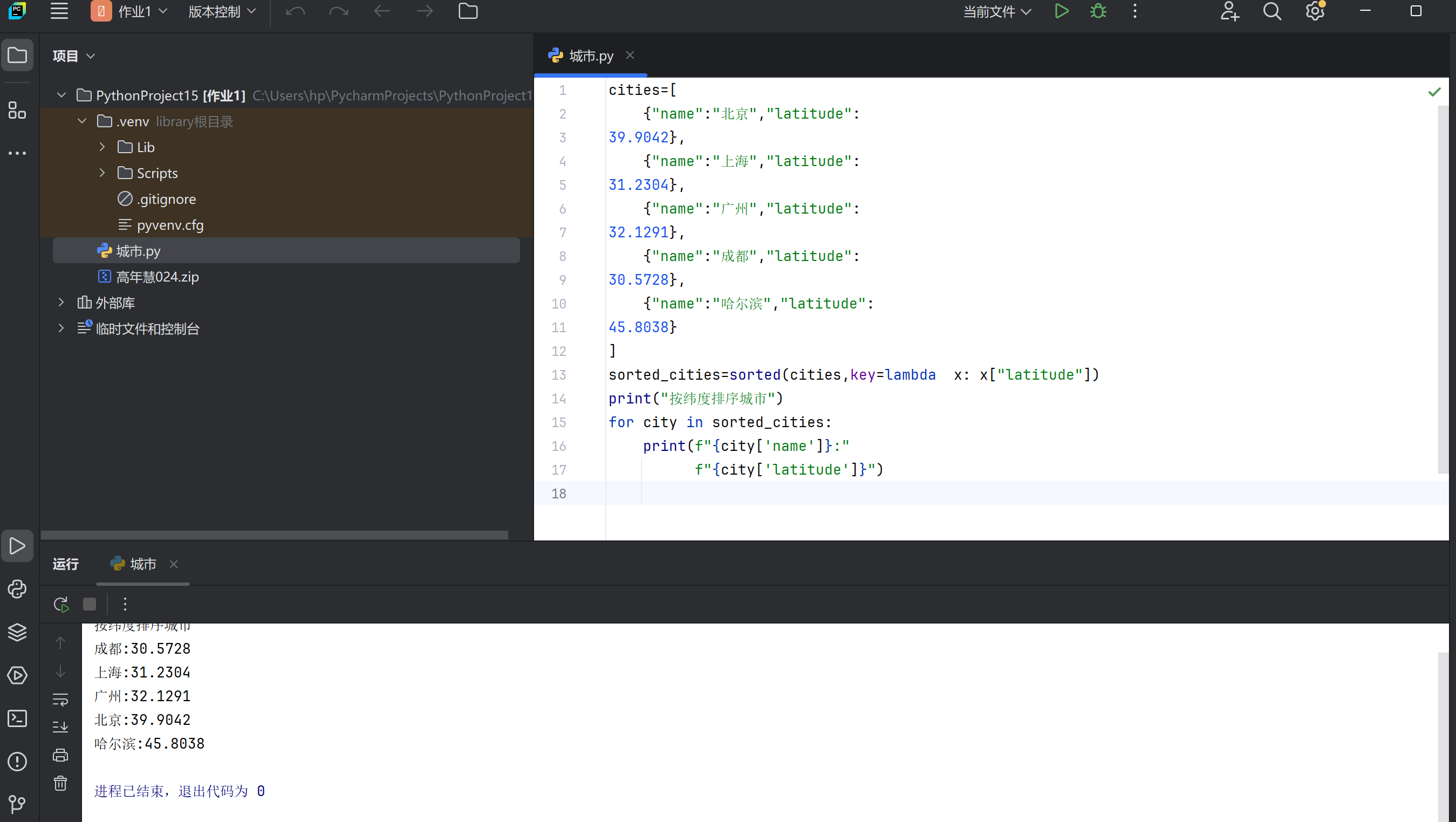Viewport: 1456px width, 822px height.
Task: Jump up the stack trace arrow
Action: (x=60, y=642)
